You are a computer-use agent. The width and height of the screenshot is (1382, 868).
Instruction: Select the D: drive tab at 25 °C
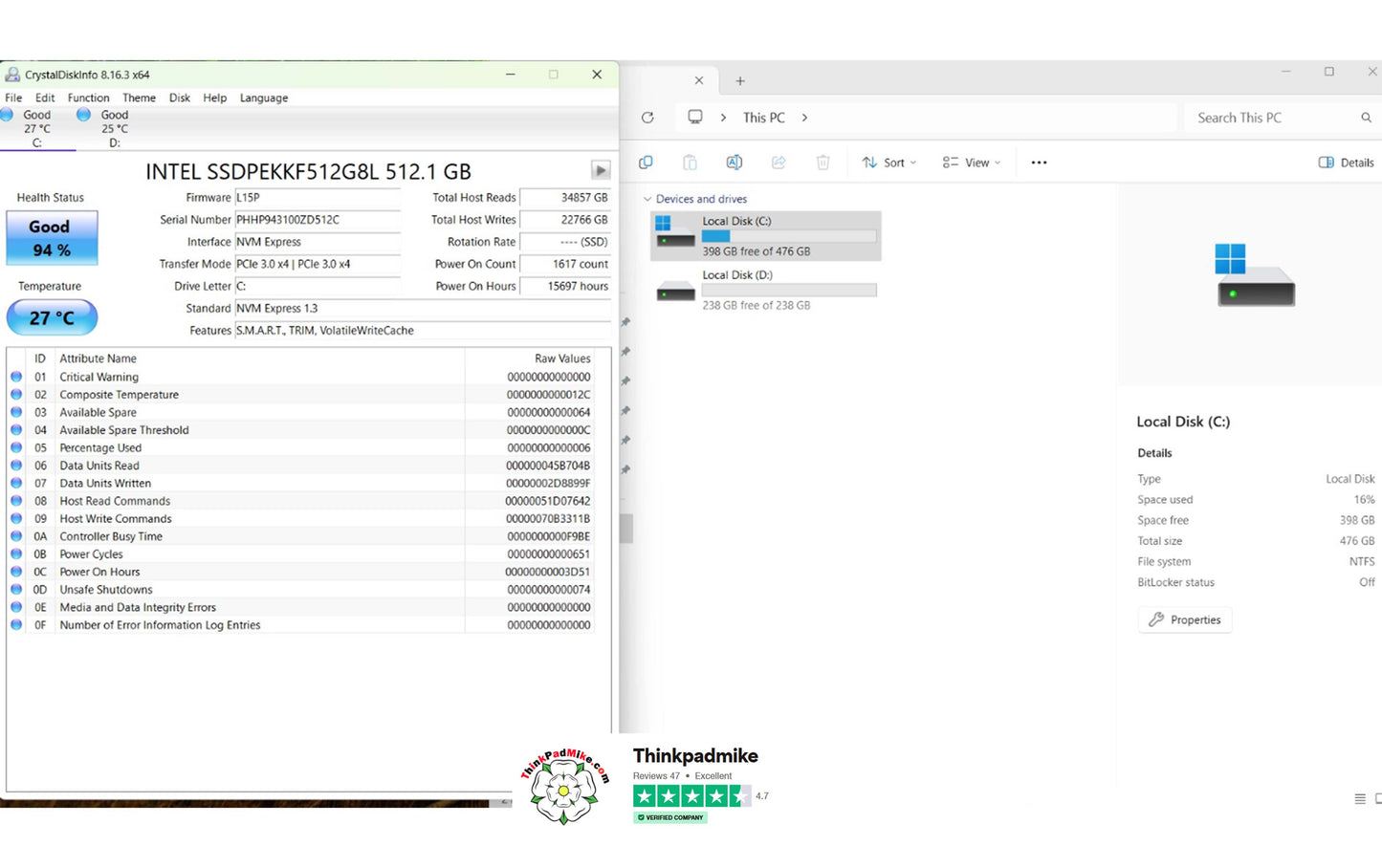point(114,128)
